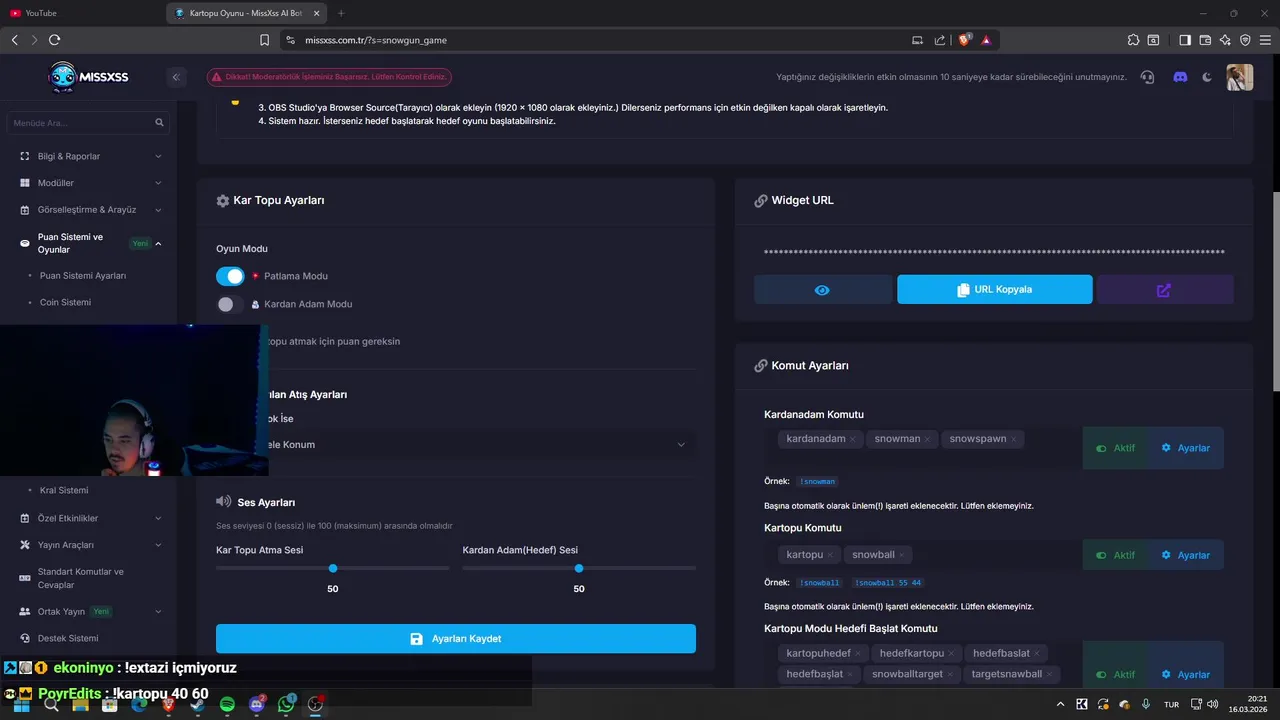
Task: Open the browser hamburger menu
Action: point(1265,40)
